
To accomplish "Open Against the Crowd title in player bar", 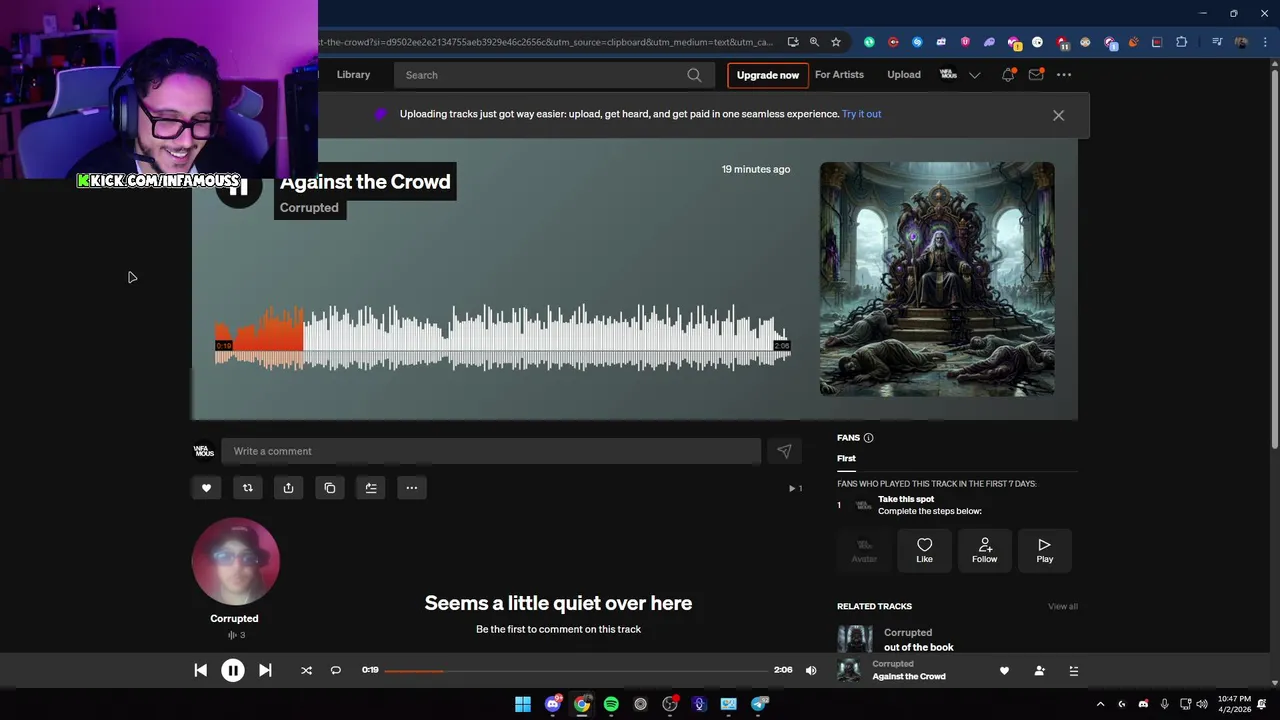I will (908, 677).
